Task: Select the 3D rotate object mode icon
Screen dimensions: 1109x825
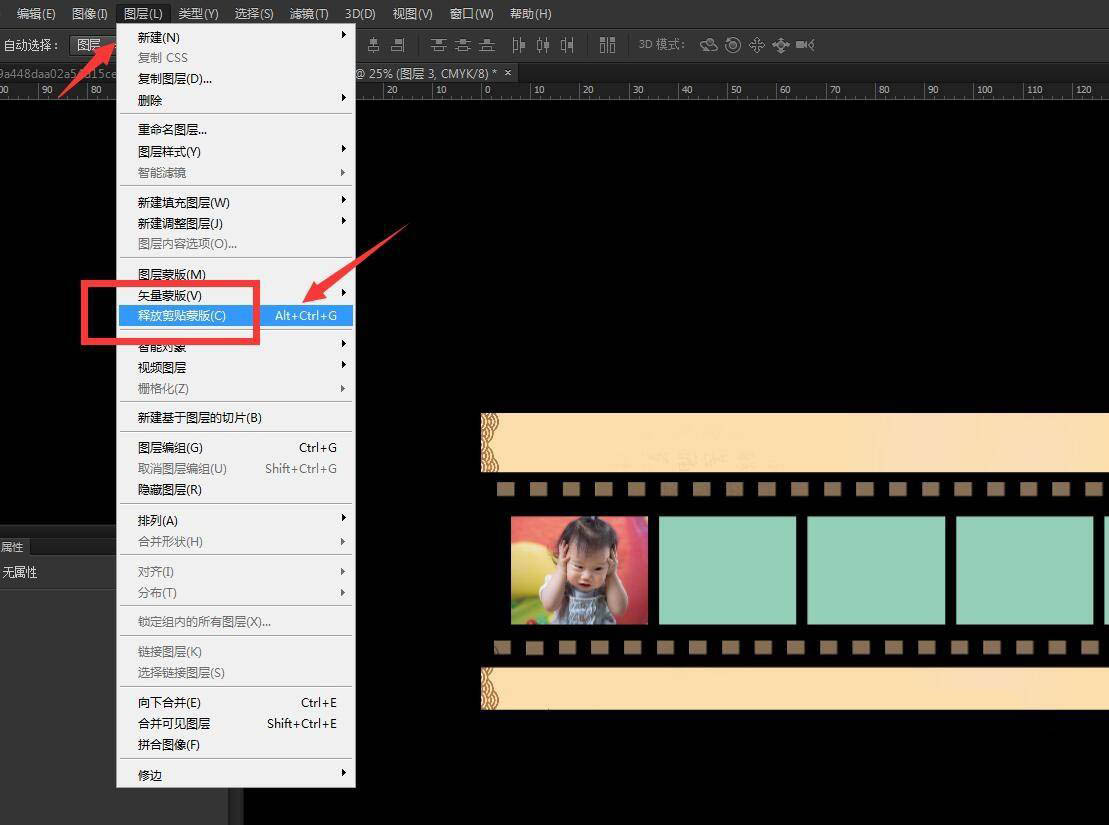Action: coord(708,45)
